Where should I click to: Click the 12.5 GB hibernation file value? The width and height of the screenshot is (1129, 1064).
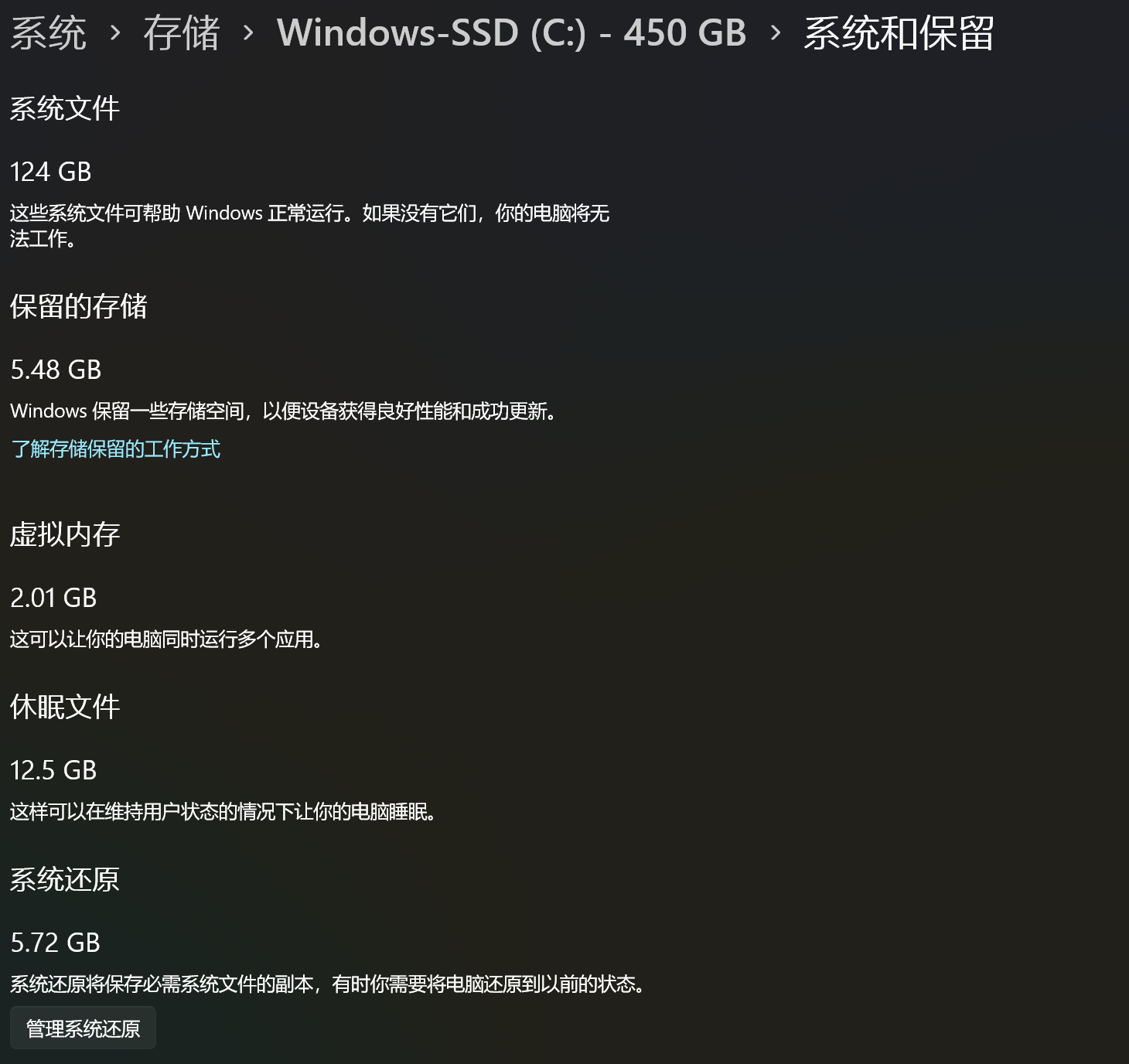(53, 770)
